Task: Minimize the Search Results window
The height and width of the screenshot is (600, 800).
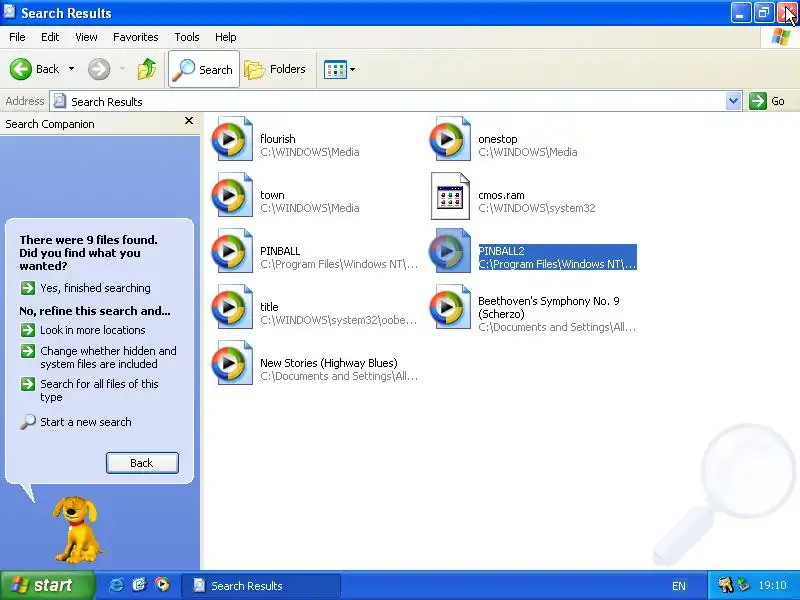Action: click(740, 13)
